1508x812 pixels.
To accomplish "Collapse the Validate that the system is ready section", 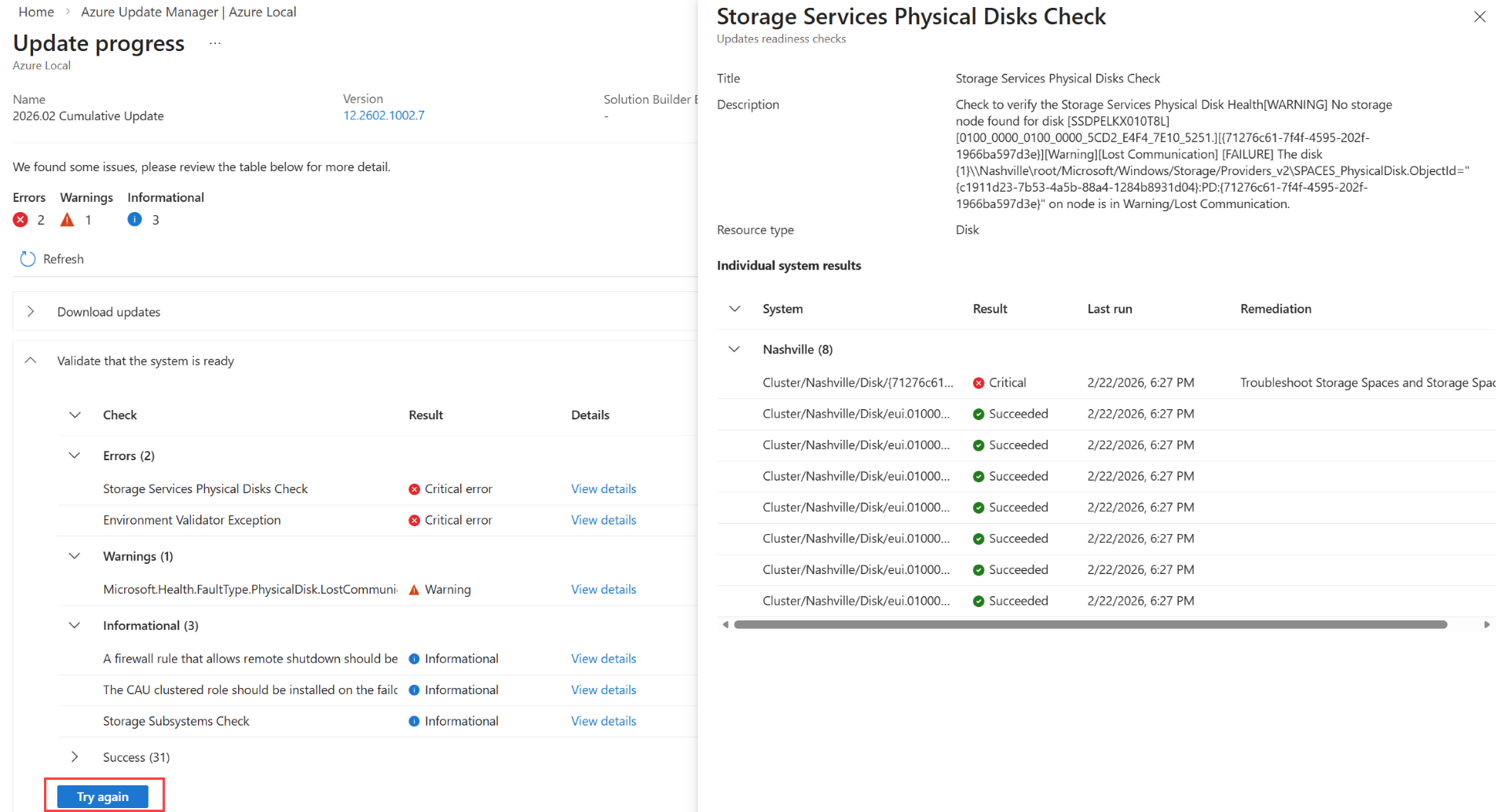I will [31, 360].
